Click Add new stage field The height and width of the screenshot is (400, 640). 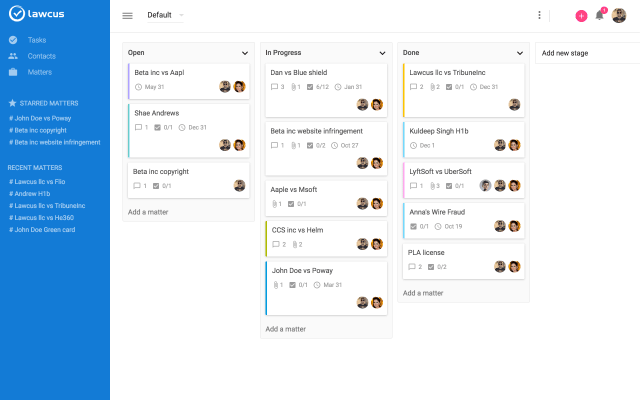(585, 52)
